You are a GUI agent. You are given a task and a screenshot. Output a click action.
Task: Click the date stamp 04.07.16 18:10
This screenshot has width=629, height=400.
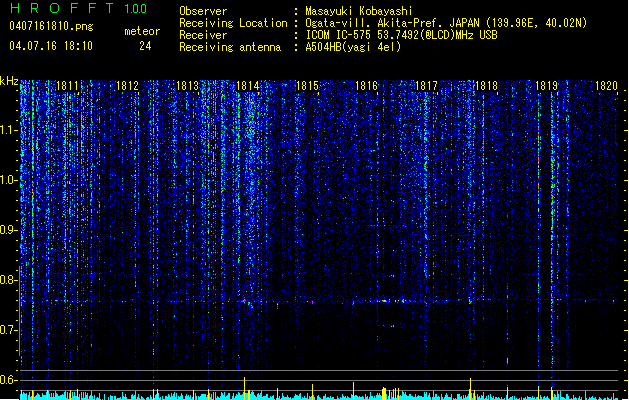51,46
